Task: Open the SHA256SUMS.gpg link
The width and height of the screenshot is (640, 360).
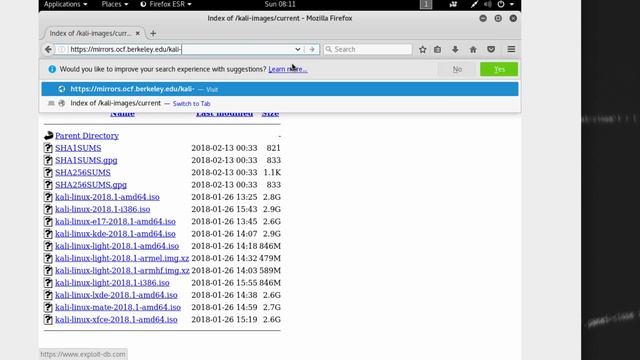Action: [91, 184]
